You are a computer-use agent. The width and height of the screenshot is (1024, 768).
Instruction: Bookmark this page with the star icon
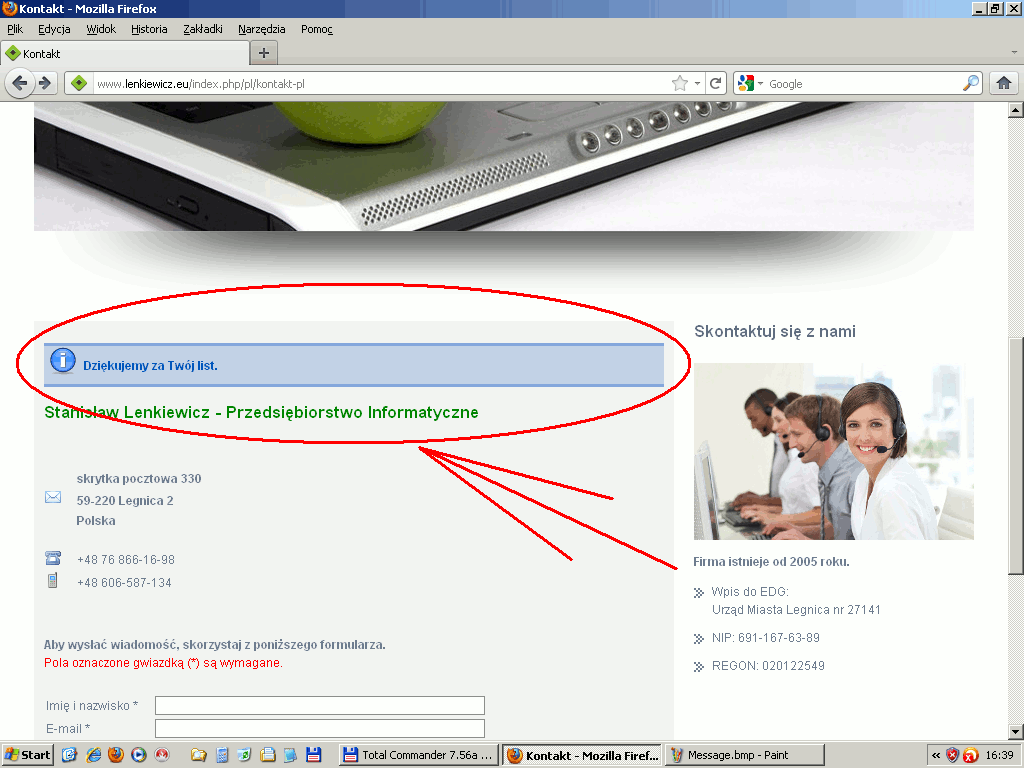(680, 84)
